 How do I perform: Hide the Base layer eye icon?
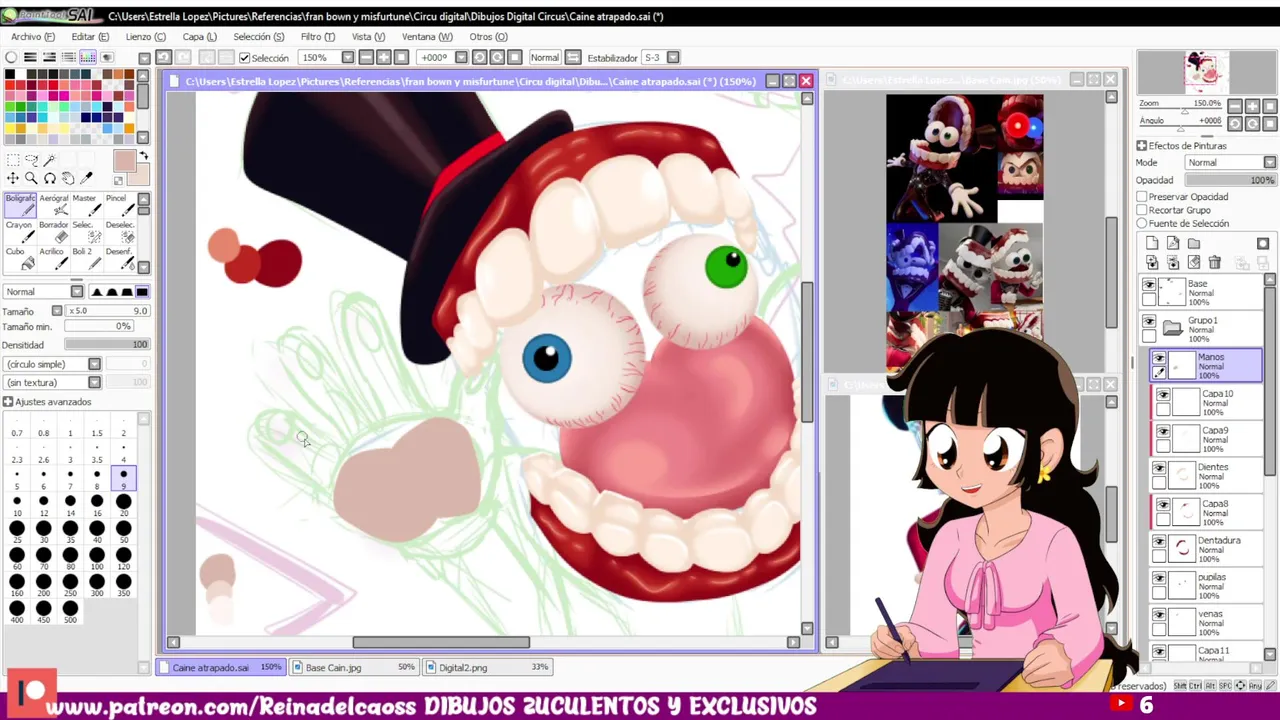1148,285
